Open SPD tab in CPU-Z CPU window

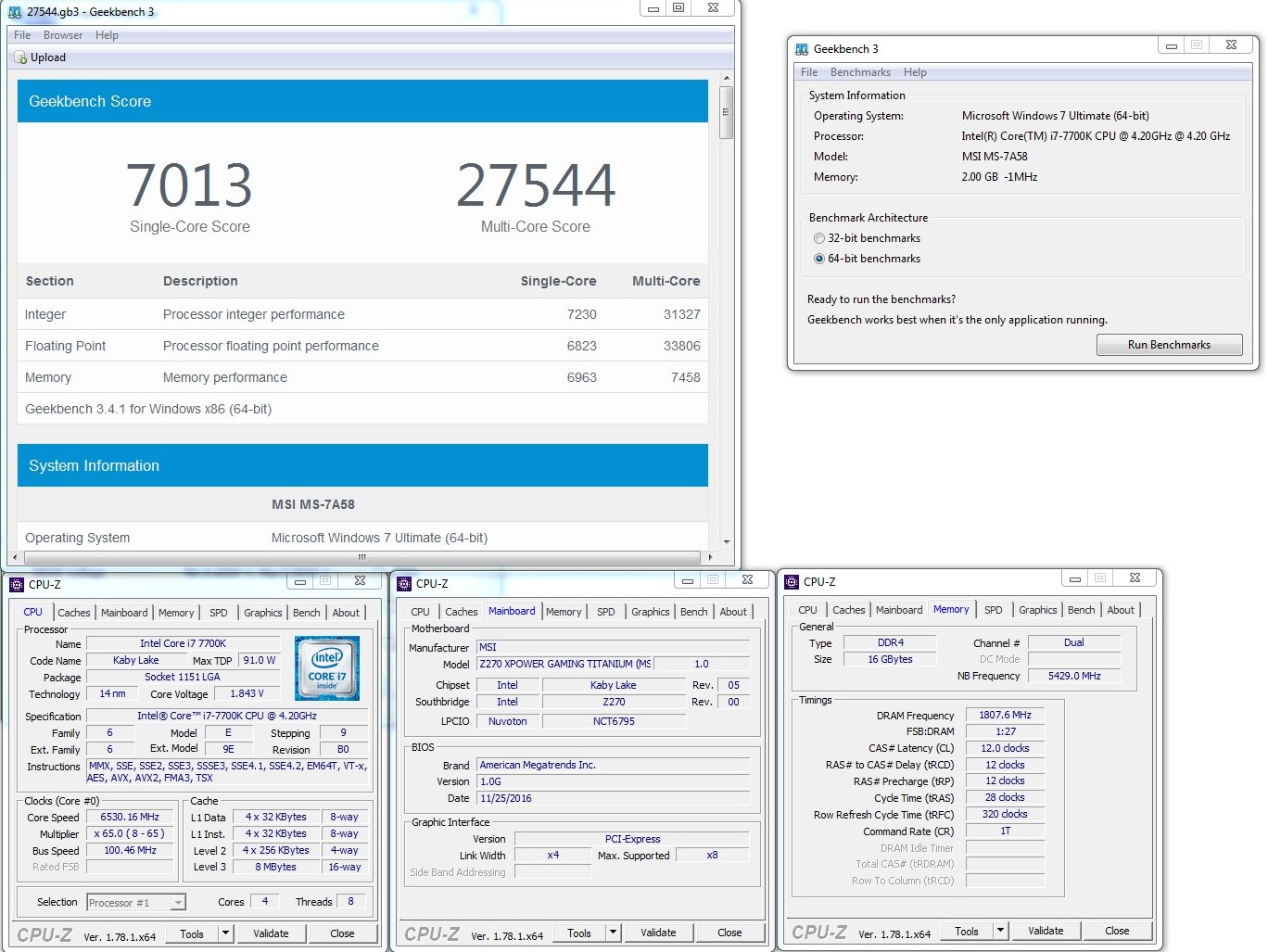coord(219,613)
